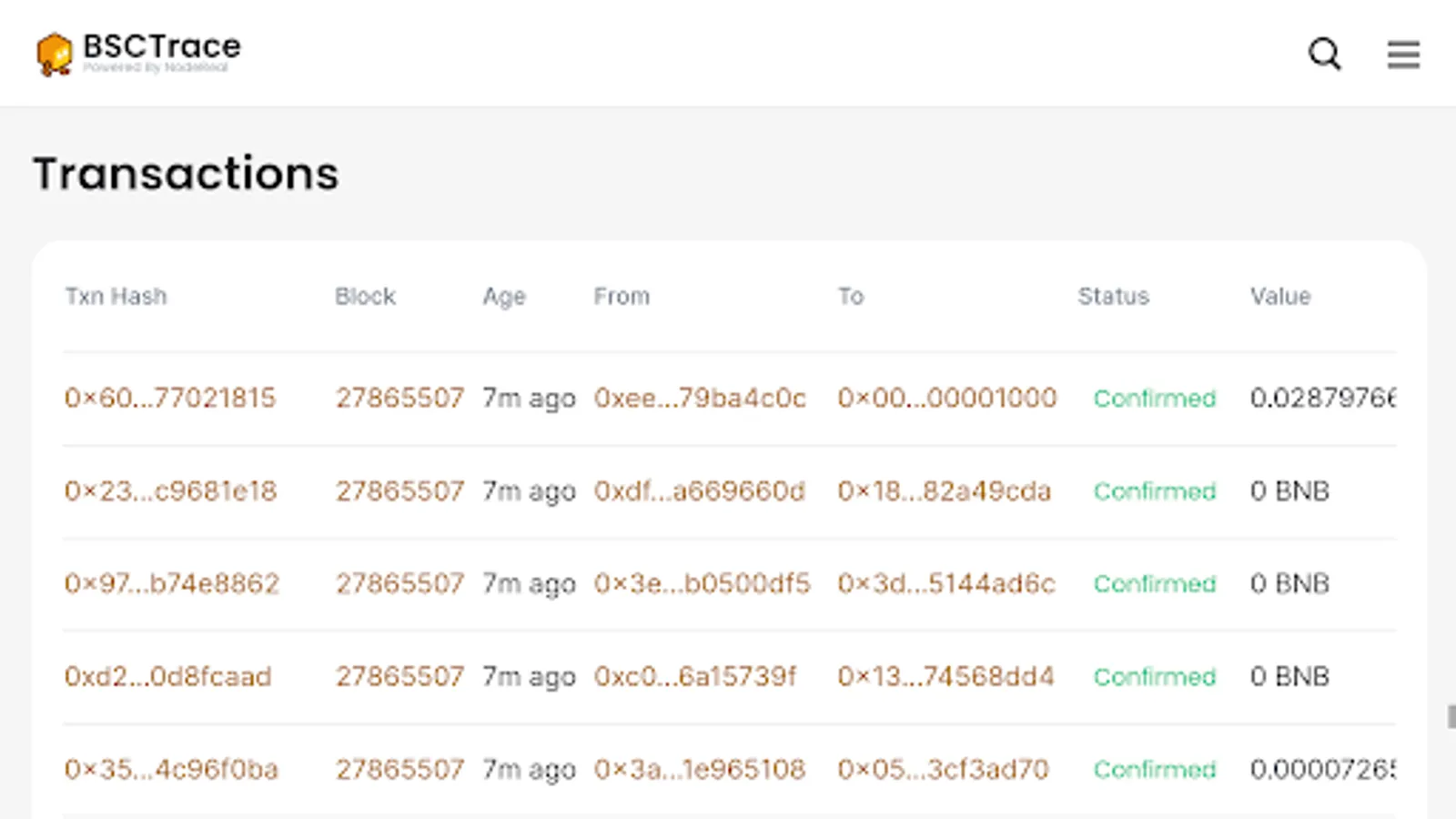Screen dimensions: 1456x819
Task: View recipient address 0x3d...5144ad6c
Action: click(946, 584)
